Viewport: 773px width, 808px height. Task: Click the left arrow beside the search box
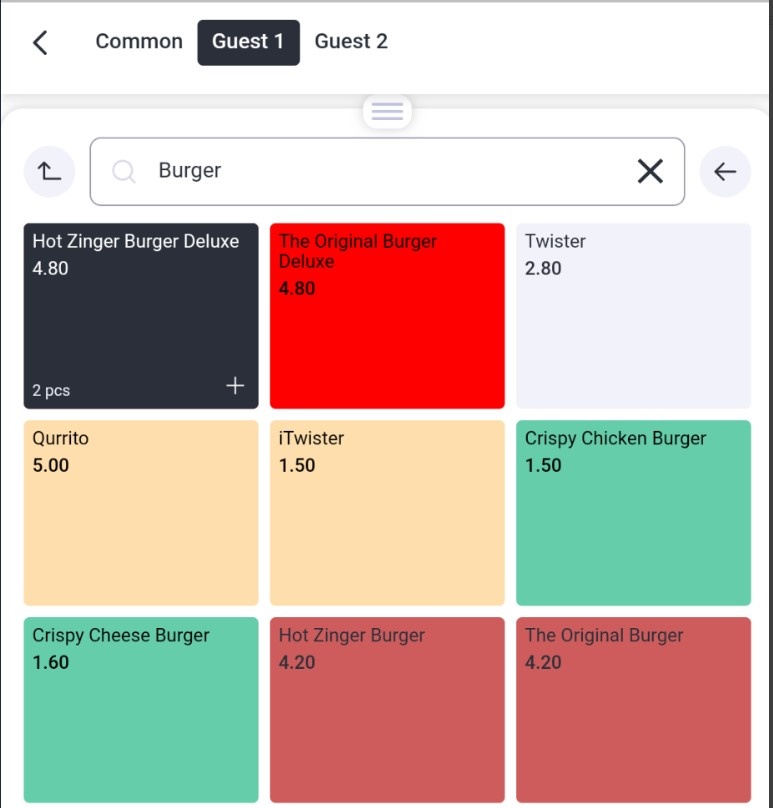click(725, 171)
